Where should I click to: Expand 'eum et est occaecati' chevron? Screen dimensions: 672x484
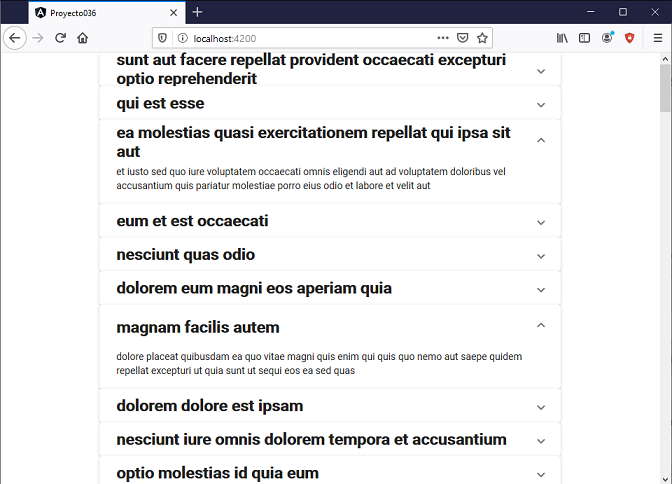(541, 222)
